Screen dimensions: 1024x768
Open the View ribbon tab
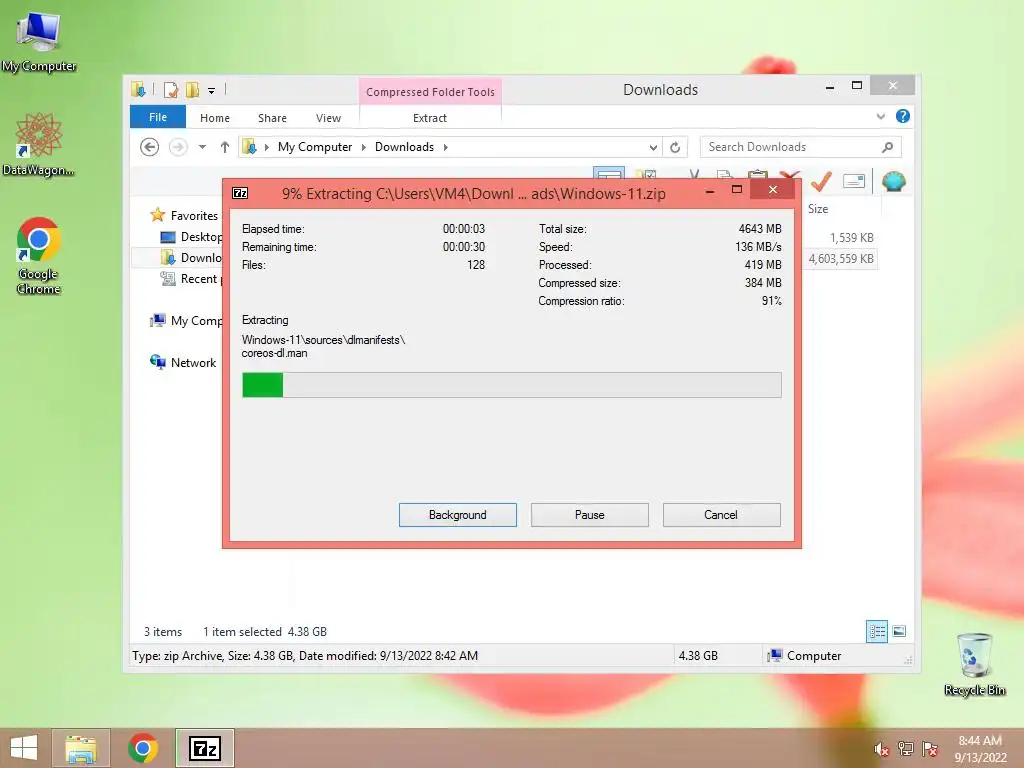pos(328,118)
